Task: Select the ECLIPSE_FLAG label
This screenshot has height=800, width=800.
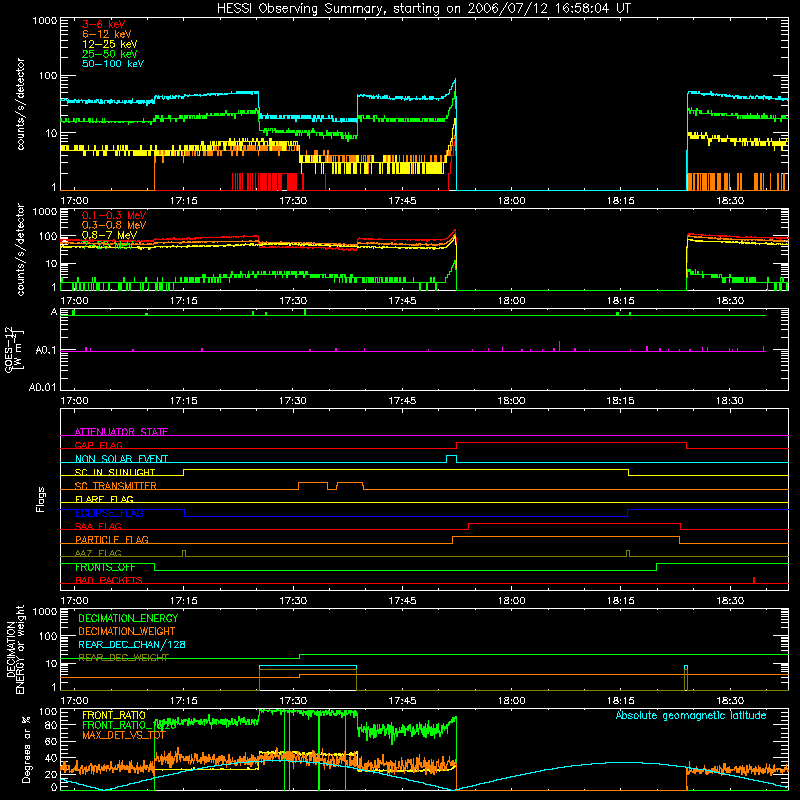Action: 109,513
